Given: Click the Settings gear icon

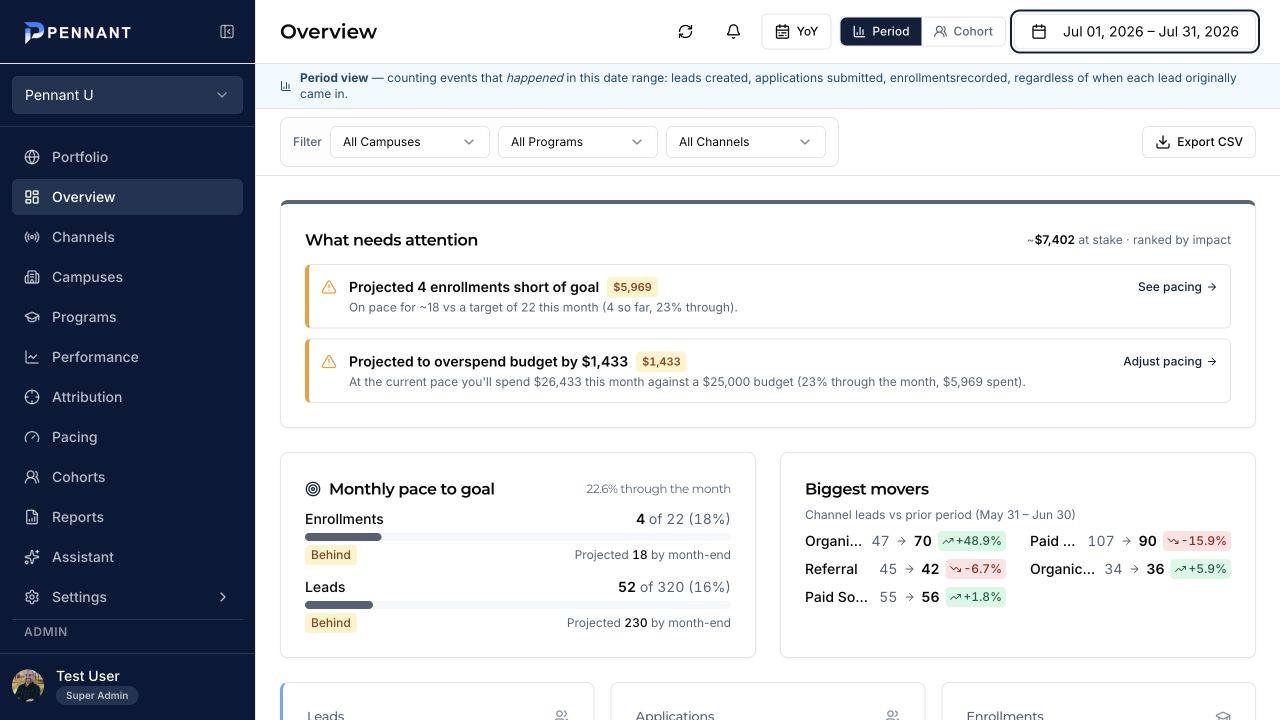Looking at the screenshot, I should click(32, 597).
